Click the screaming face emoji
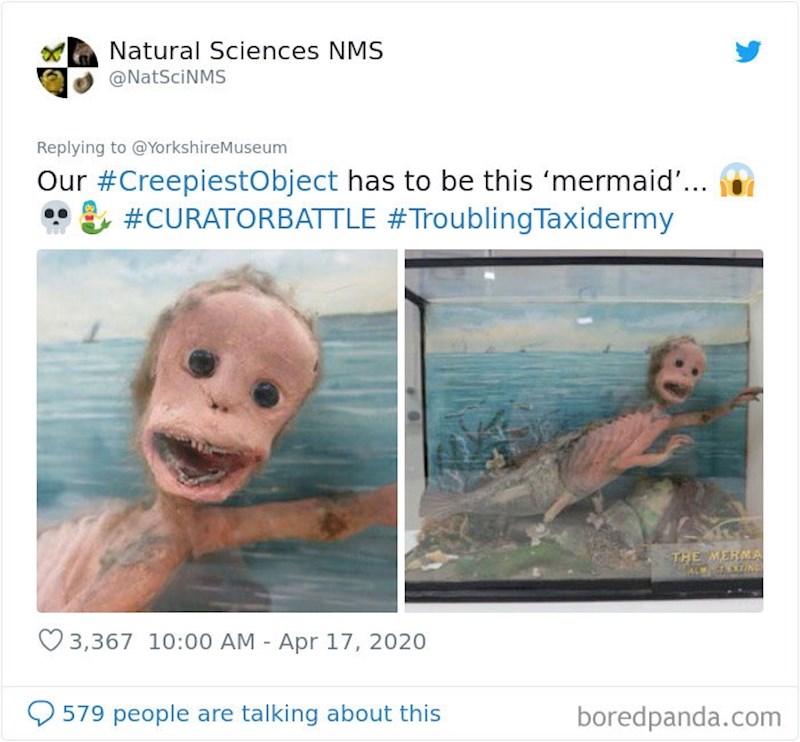The width and height of the screenshot is (800, 742). 737,181
